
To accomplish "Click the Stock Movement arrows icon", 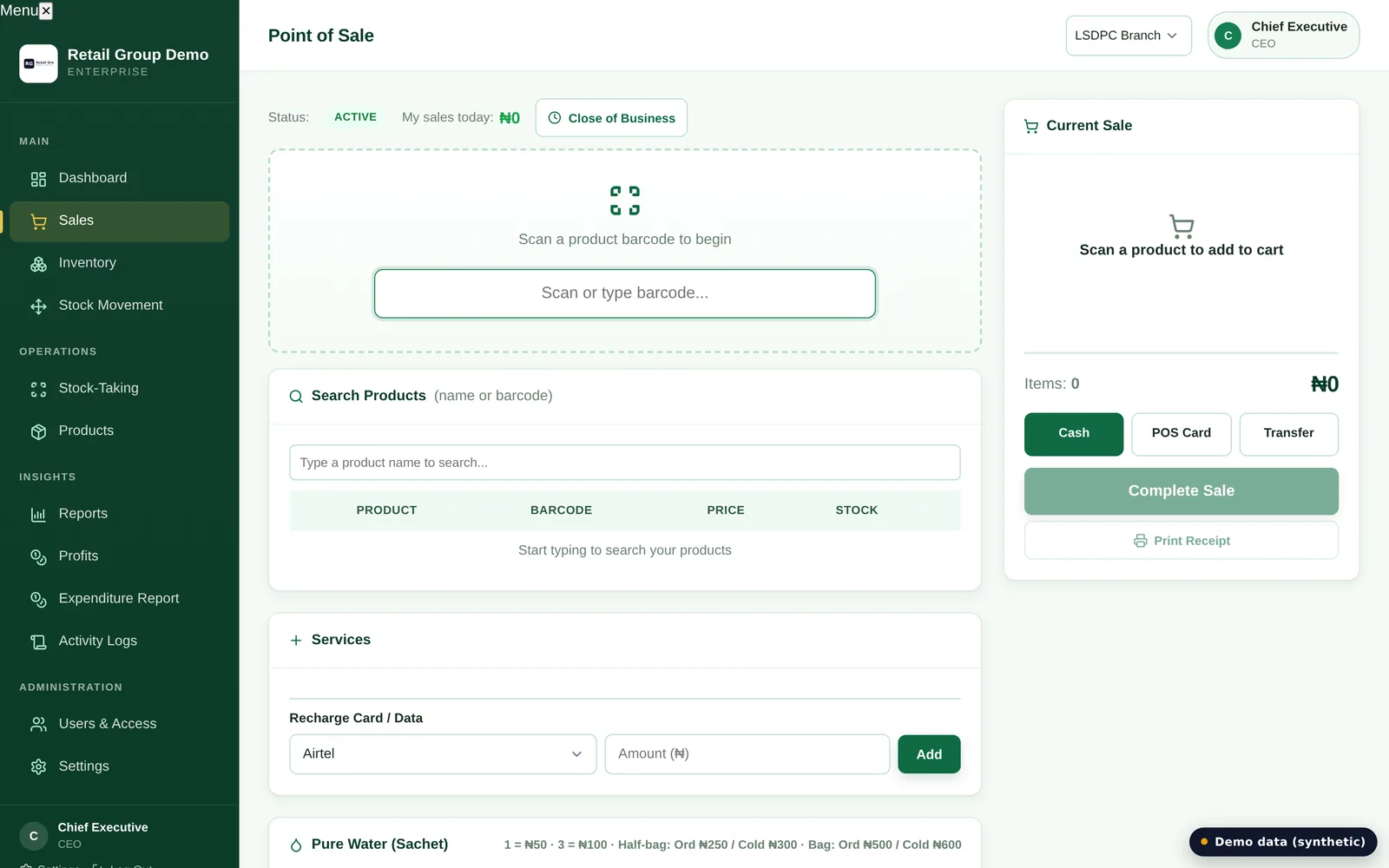I will pos(38,306).
